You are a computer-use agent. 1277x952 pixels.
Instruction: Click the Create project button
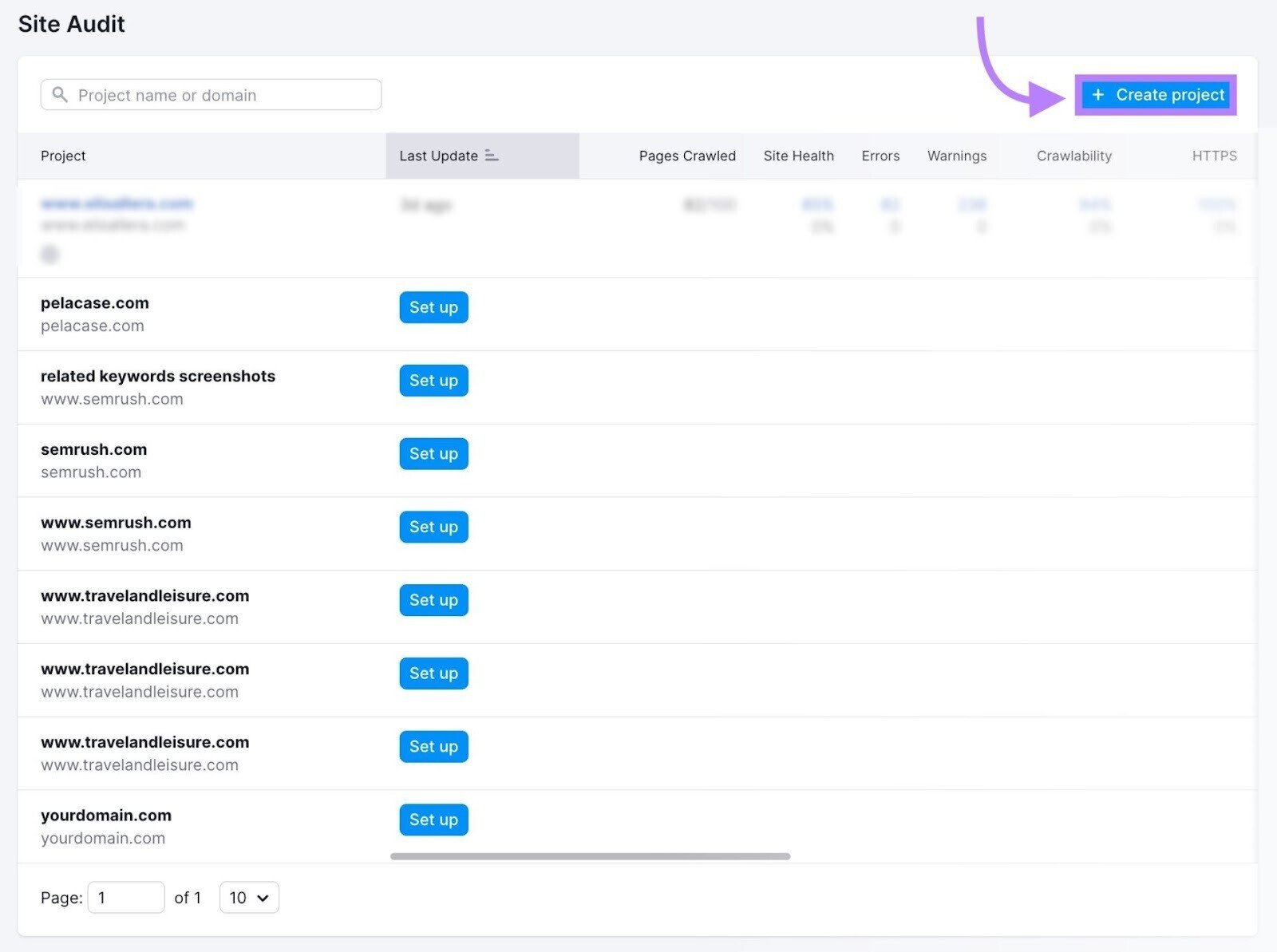(x=1155, y=95)
